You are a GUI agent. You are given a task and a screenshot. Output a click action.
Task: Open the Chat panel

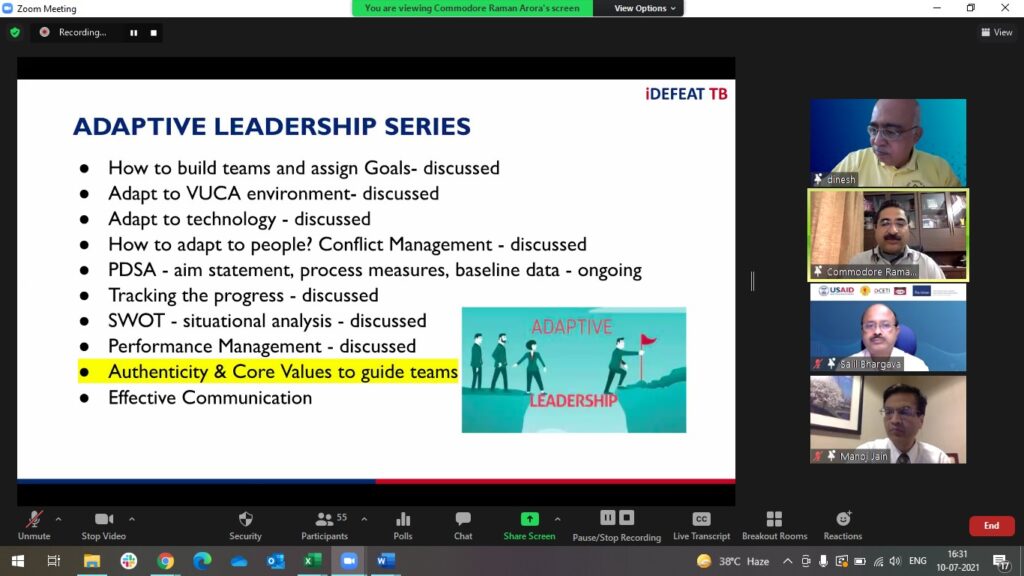click(463, 523)
